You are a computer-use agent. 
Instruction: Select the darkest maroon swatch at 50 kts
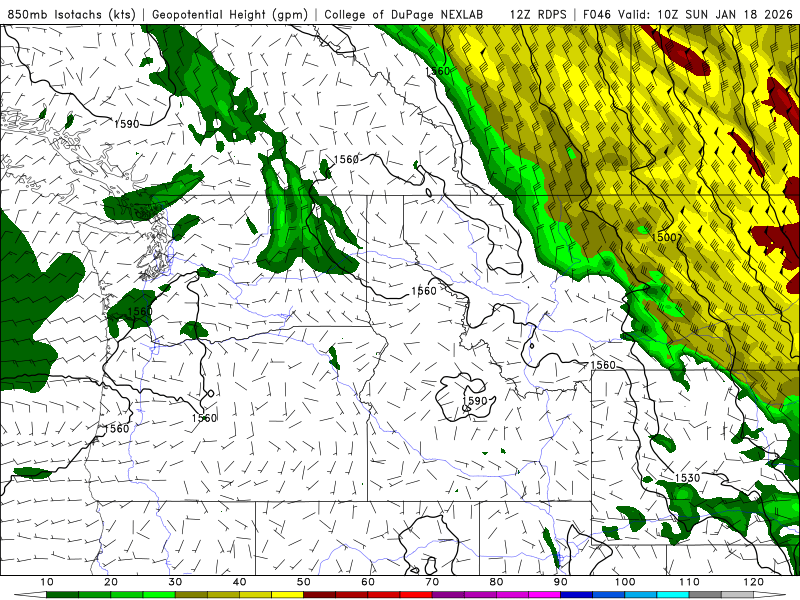click(319, 595)
